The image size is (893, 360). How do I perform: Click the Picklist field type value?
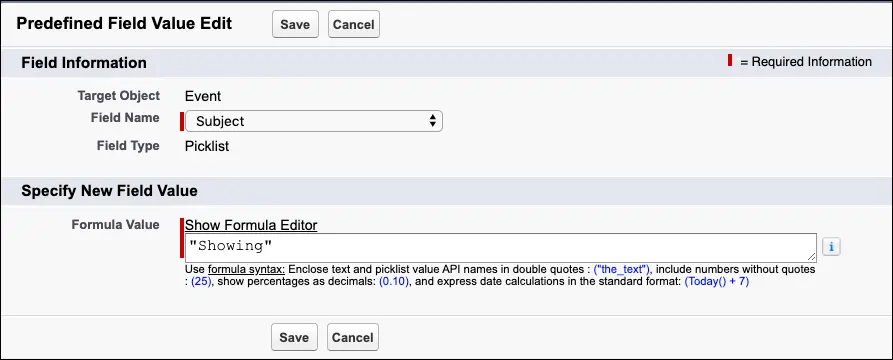(207, 146)
